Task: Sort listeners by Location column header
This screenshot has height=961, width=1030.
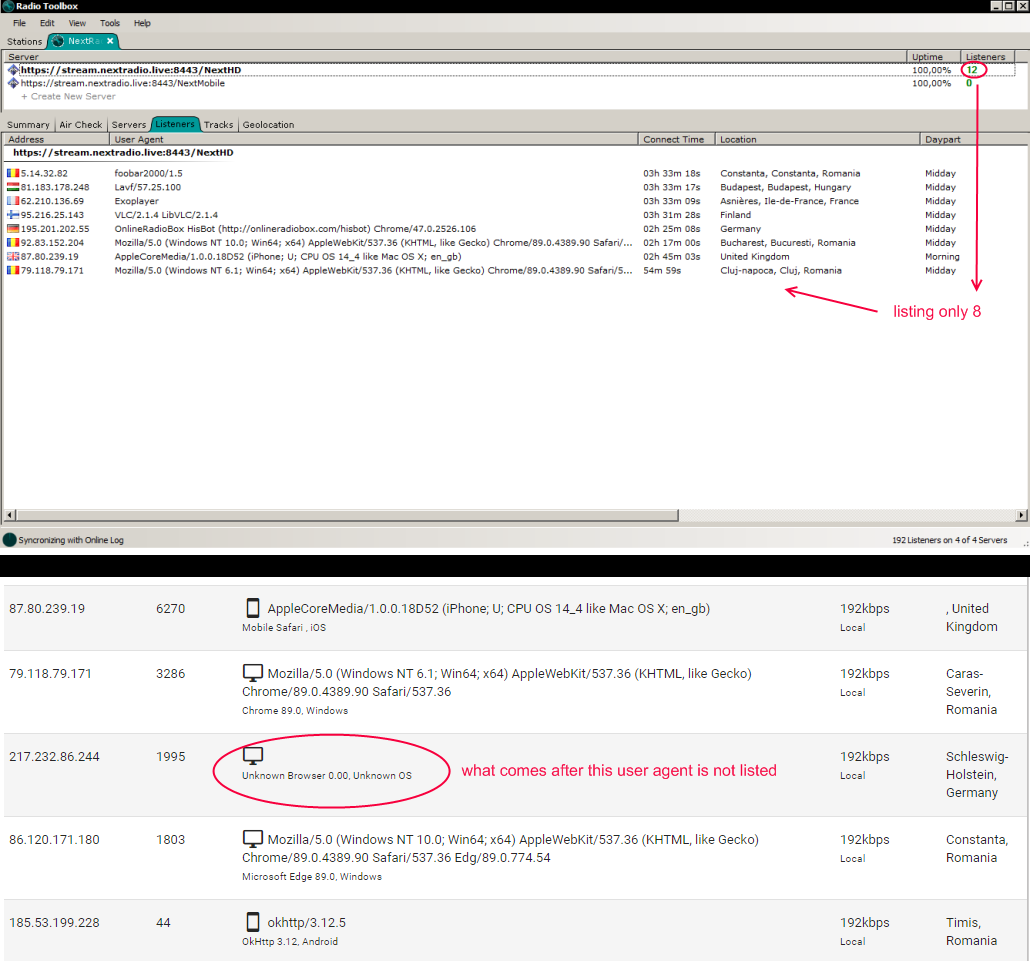Action: point(738,140)
